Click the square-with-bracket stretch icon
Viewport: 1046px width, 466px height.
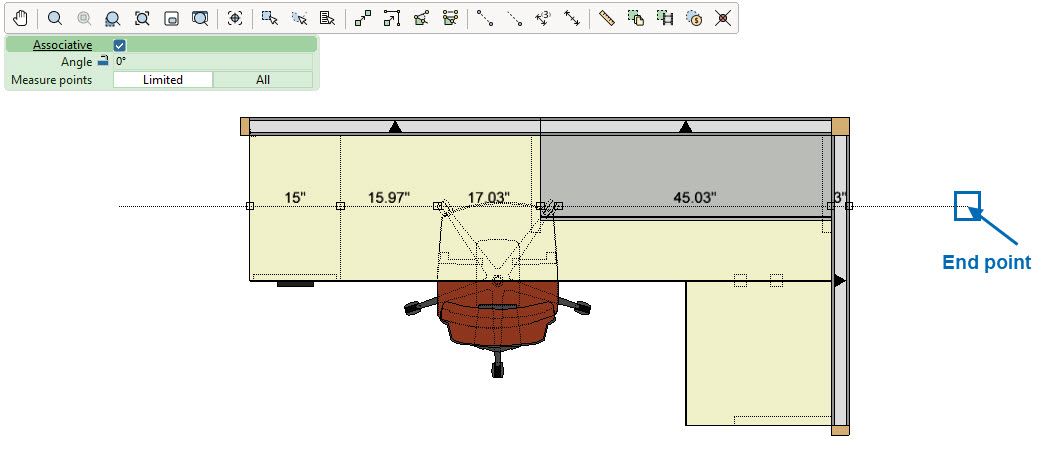point(392,18)
